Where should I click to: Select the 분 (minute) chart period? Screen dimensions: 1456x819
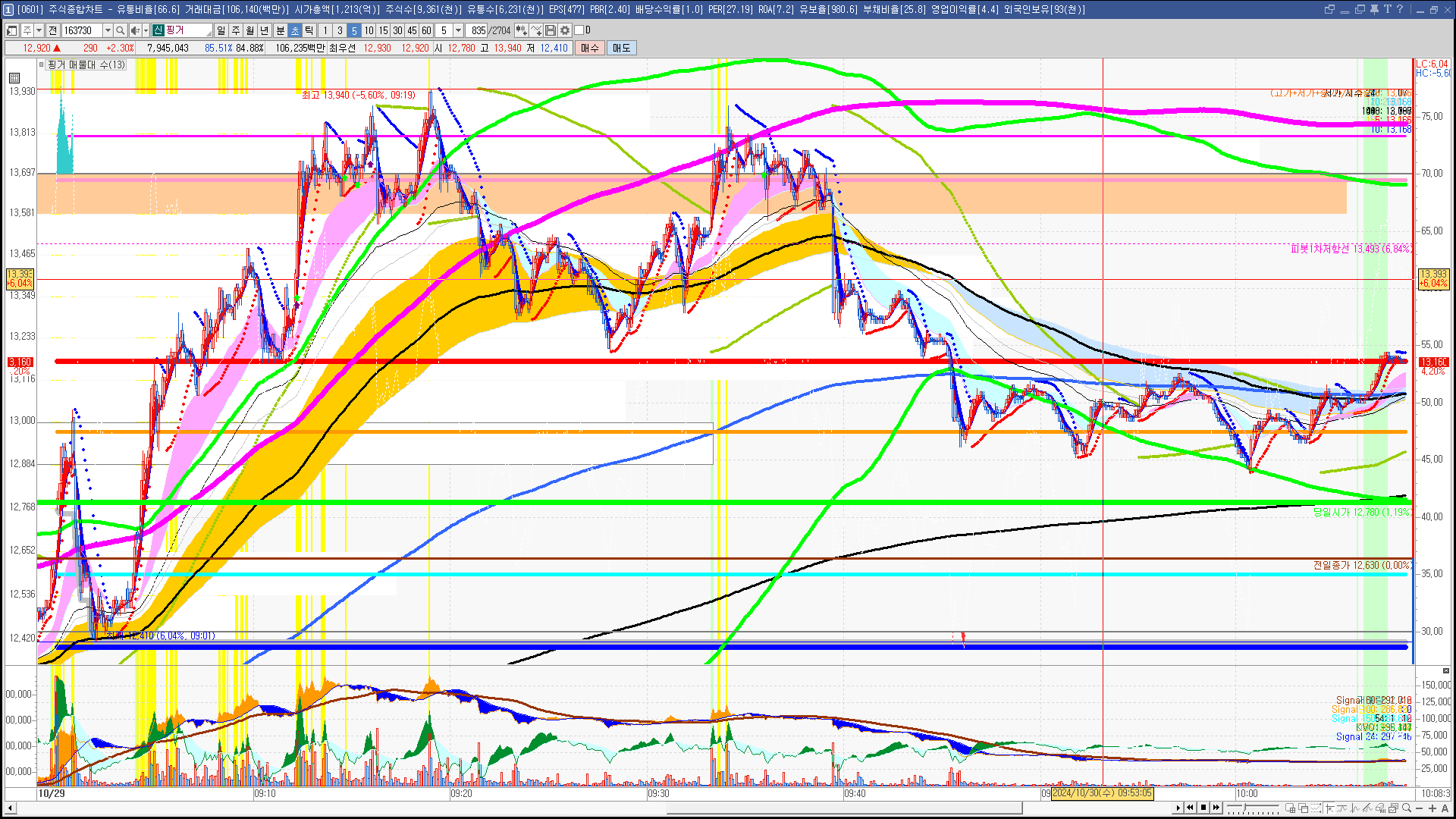[x=280, y=30]
